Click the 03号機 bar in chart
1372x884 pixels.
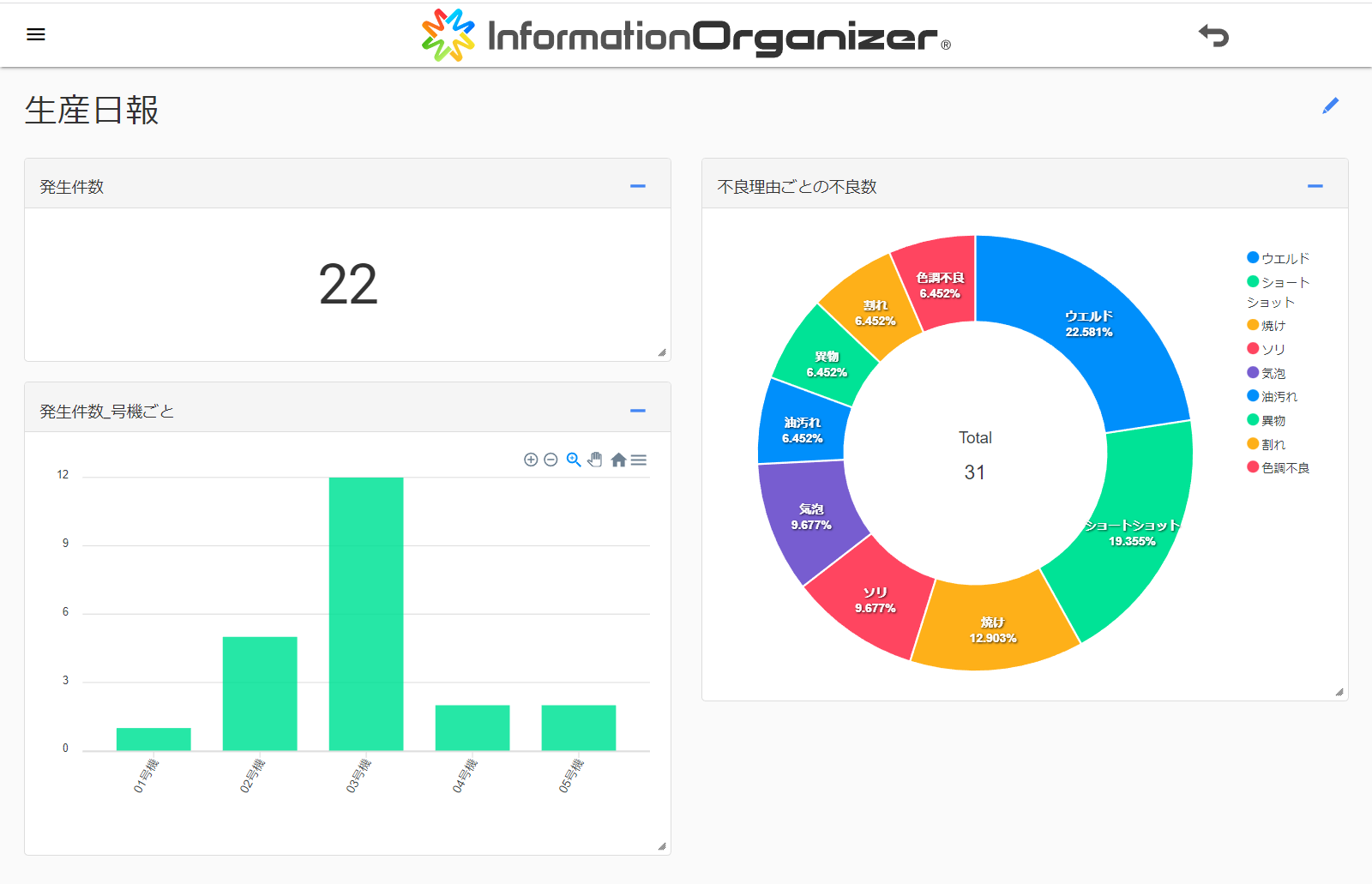(366, 613)
